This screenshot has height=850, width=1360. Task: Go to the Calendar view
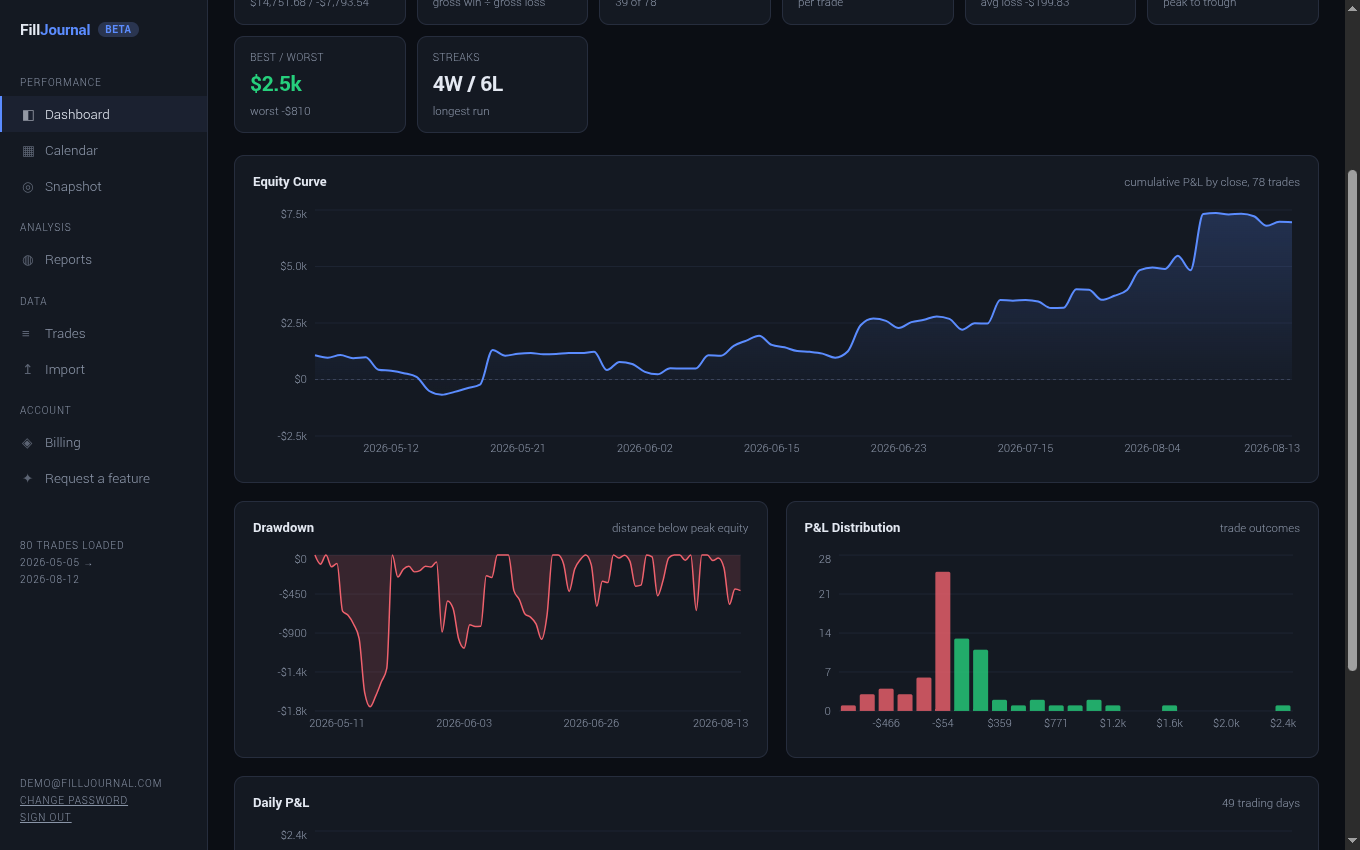pos(104,150)
